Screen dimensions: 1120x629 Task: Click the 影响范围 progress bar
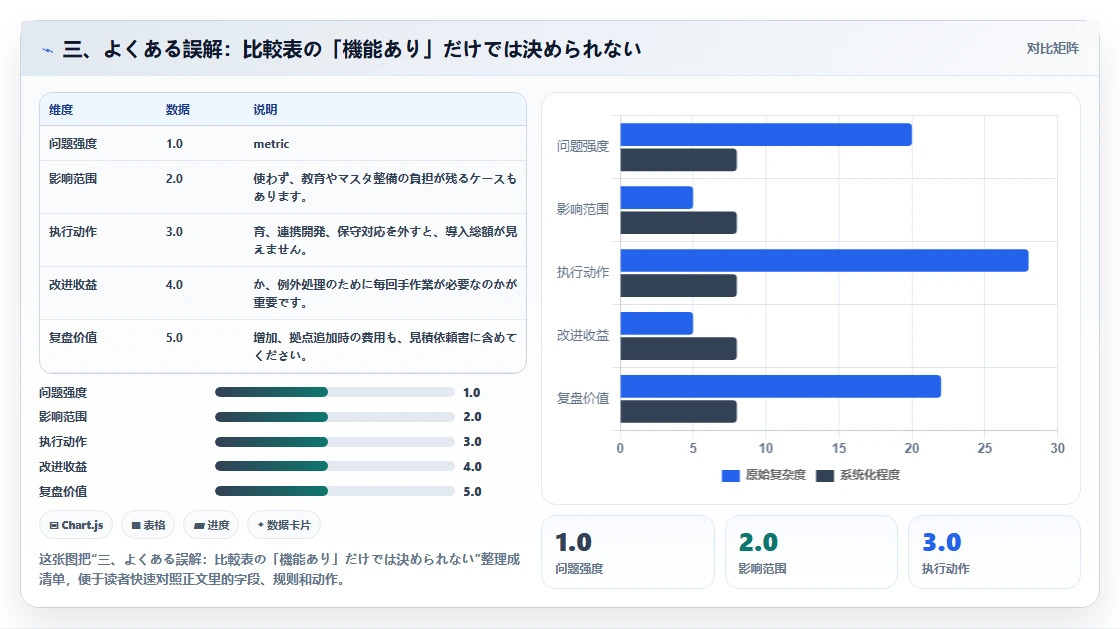(x=334, y=417)
